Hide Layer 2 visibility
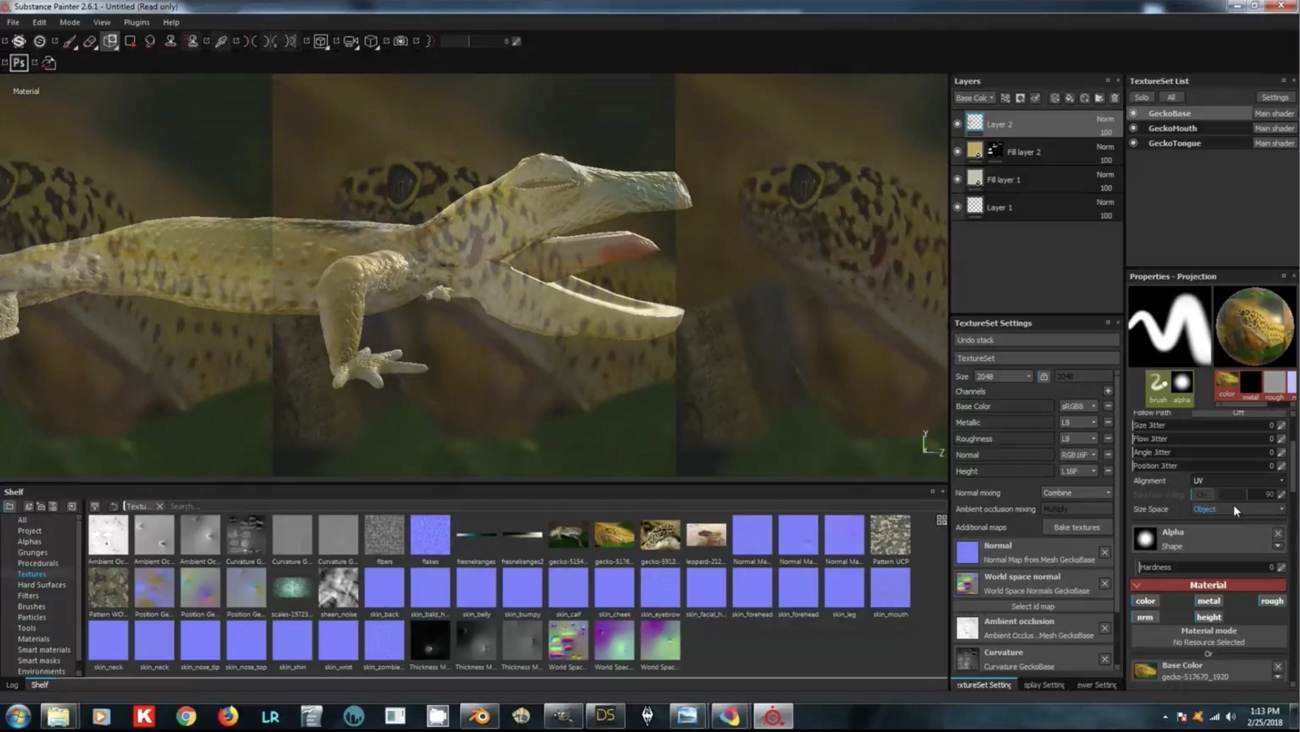This screenshot has width=1300, height=732. [x=957, y=124]
